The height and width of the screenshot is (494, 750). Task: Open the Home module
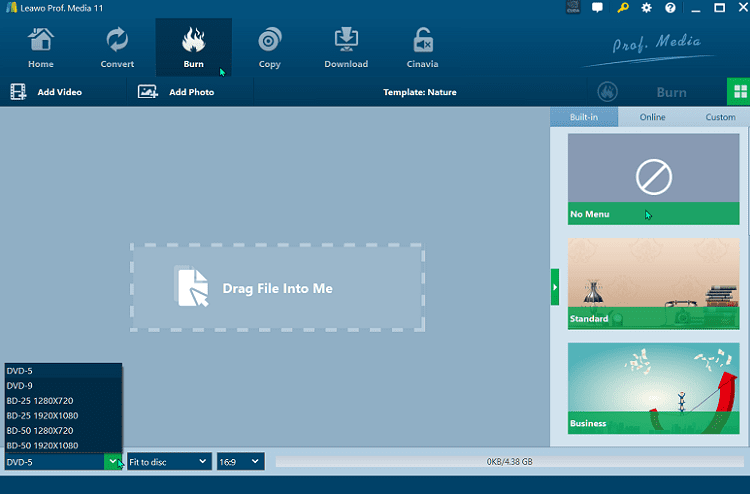pyautogui.click(x=41, y=47)
